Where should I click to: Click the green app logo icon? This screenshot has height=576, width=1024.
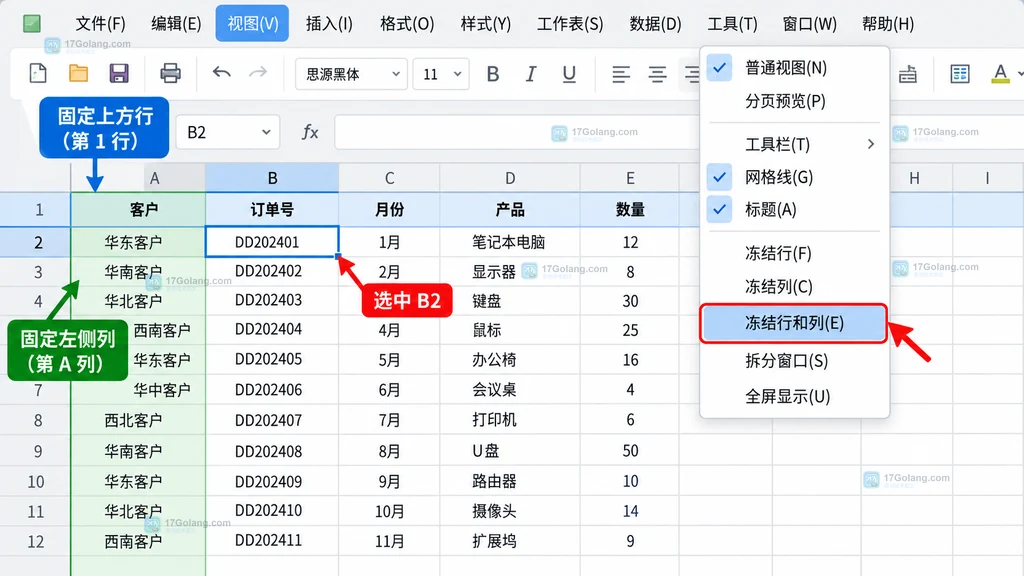pos(32,24)
